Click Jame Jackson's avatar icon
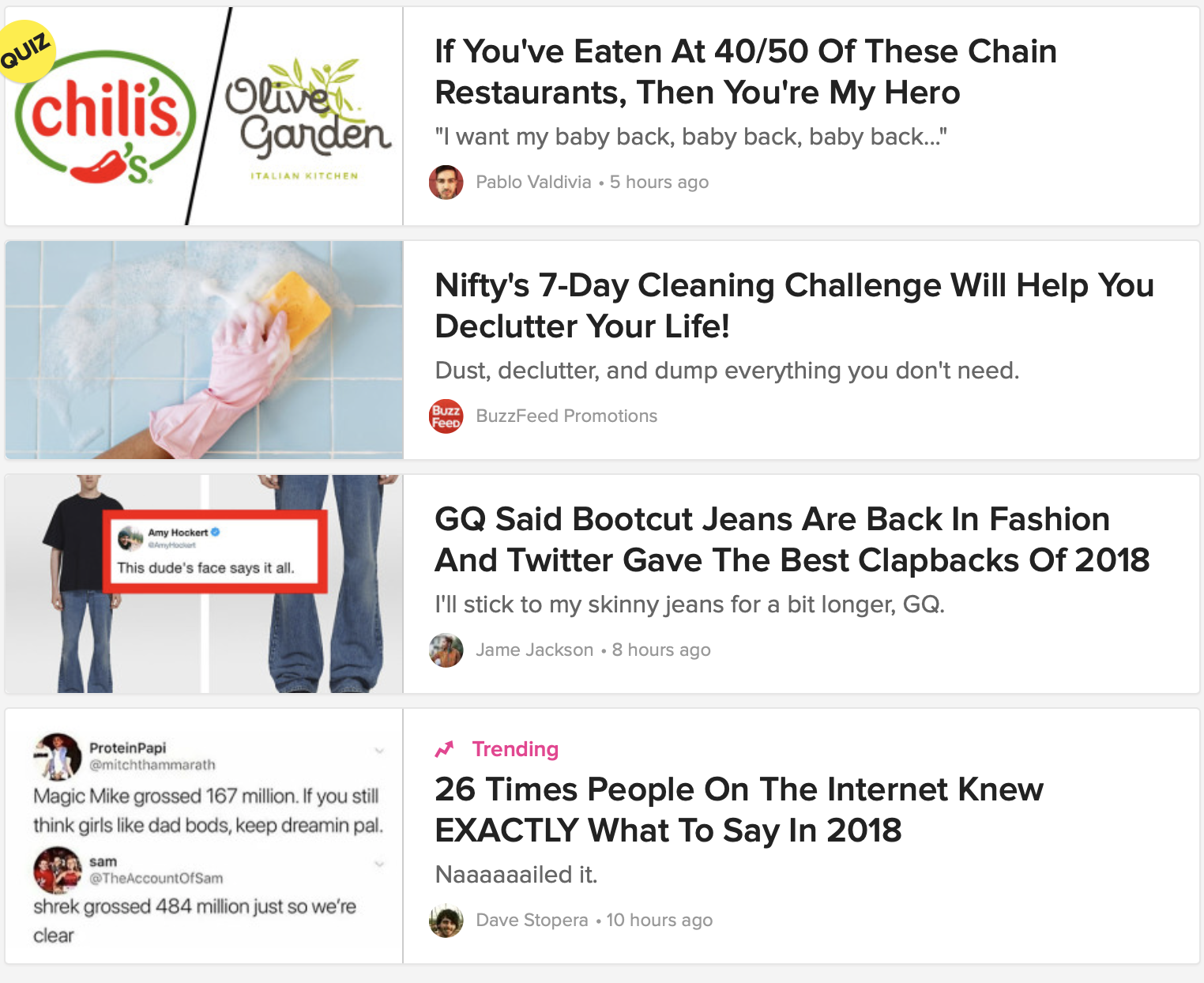The height and width of the screenshot is (983, 1204). coord(446,650)
